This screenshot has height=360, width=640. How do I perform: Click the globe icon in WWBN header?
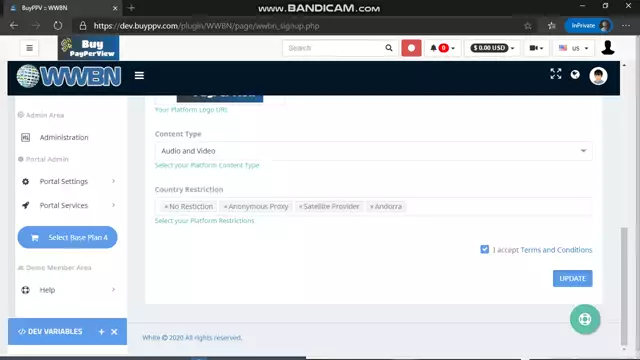tap(575, 74)
